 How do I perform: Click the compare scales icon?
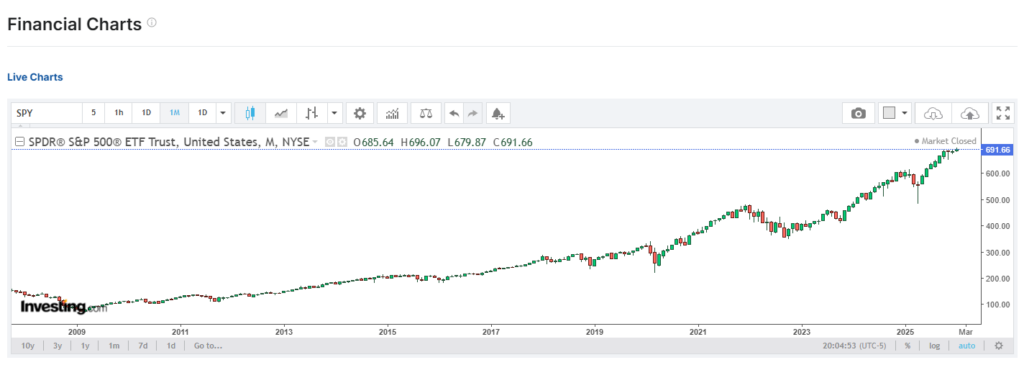426,113
